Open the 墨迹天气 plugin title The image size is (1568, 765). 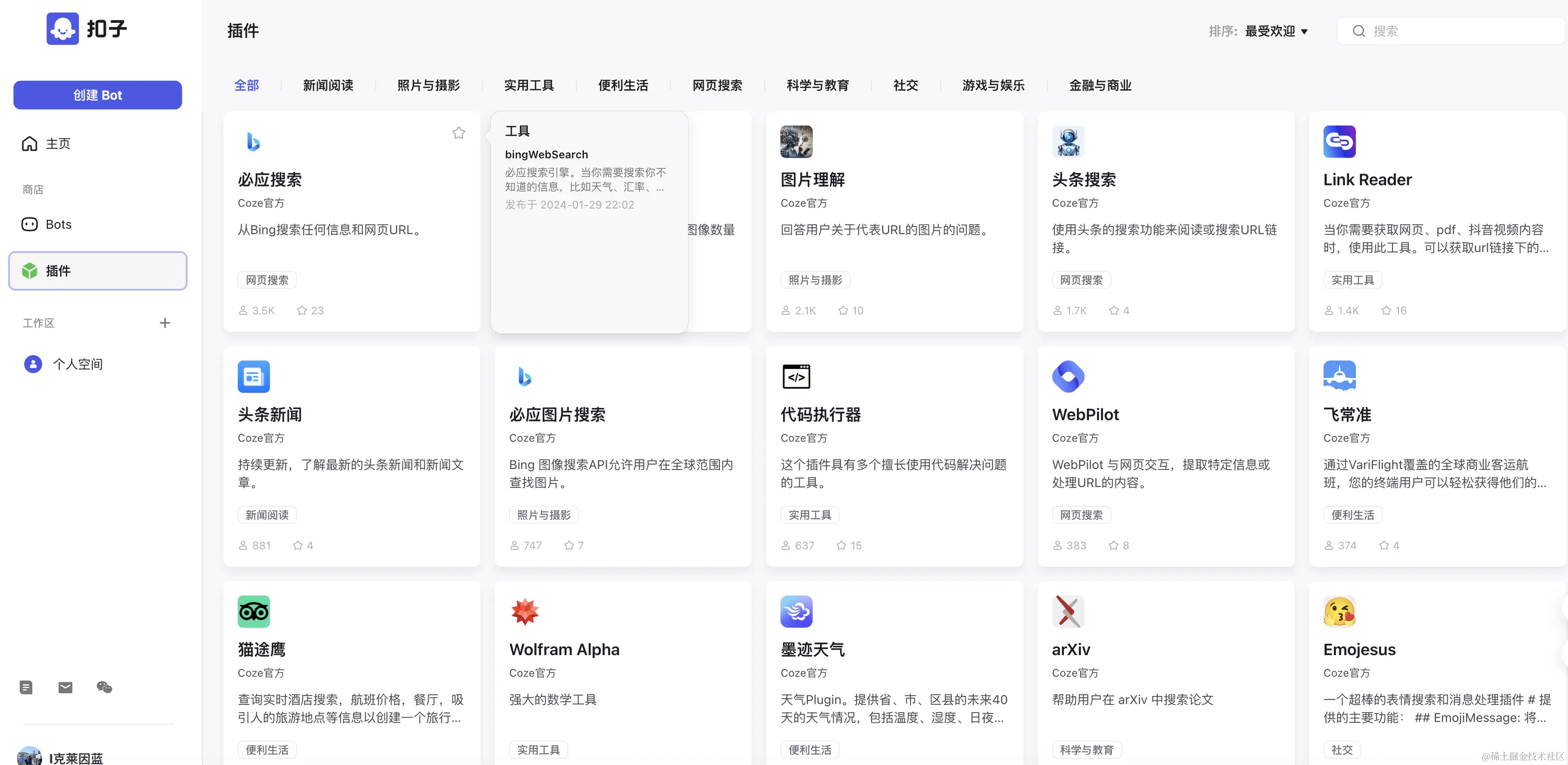[813, 649]
